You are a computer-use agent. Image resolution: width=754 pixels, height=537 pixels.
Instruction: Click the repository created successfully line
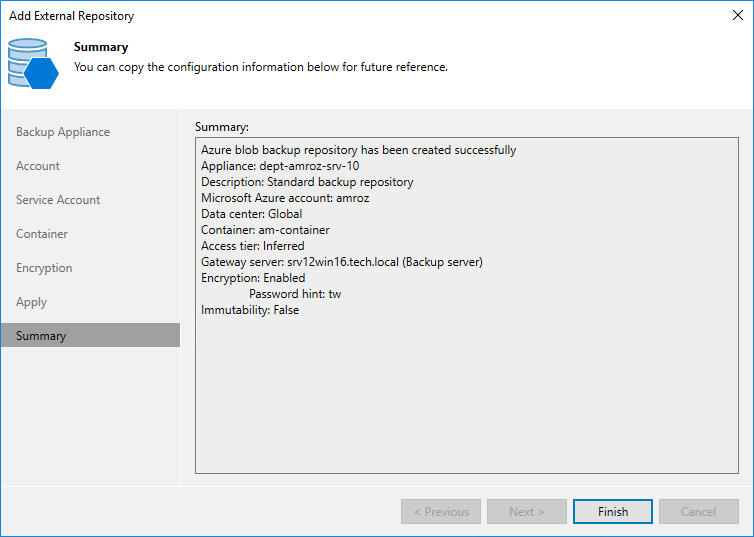click(x=359, y=150)
